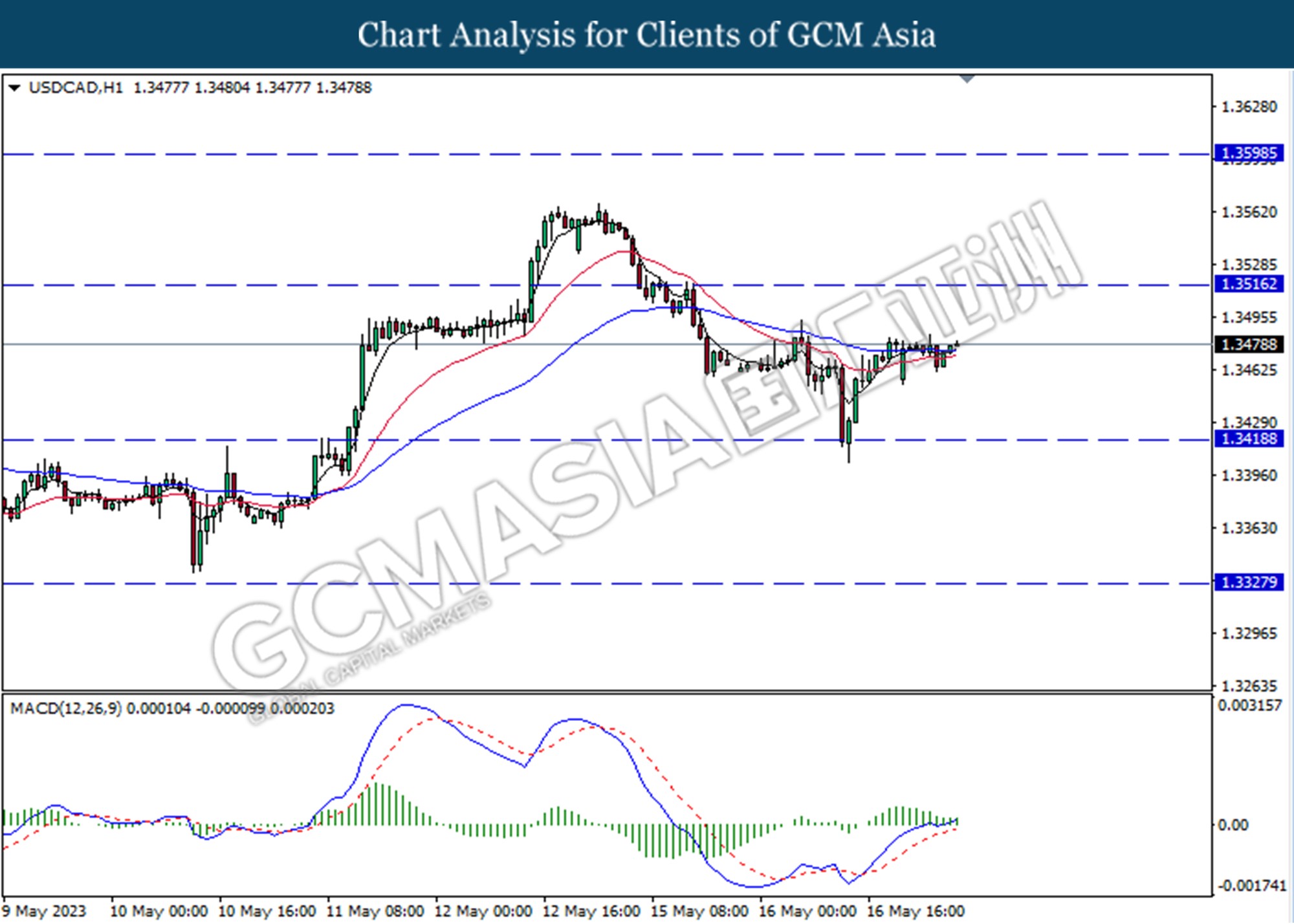Click the 1.35285 price axis value

(x=1249, y=265)
